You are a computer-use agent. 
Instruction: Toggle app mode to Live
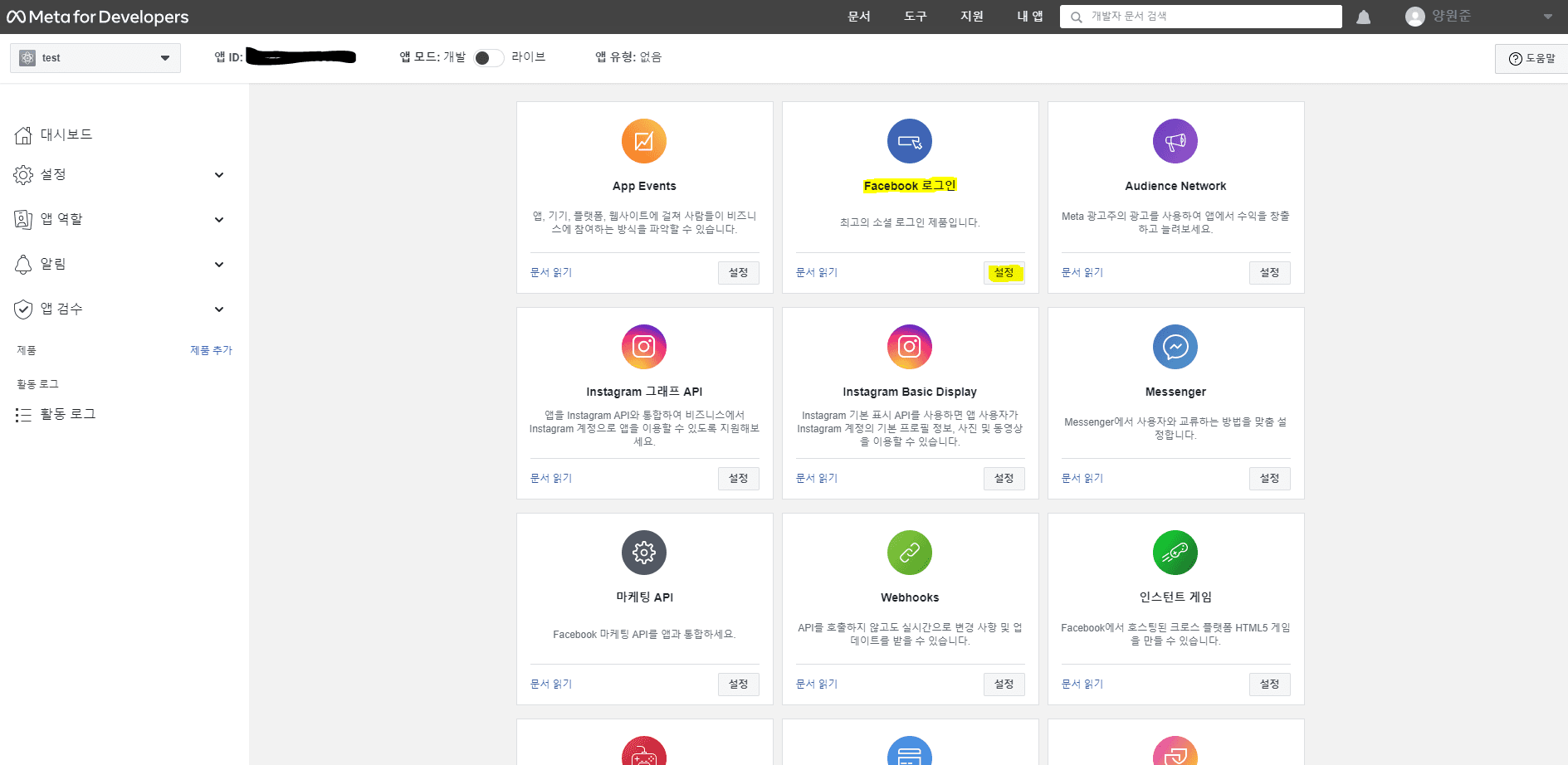(x=488, y=57)
